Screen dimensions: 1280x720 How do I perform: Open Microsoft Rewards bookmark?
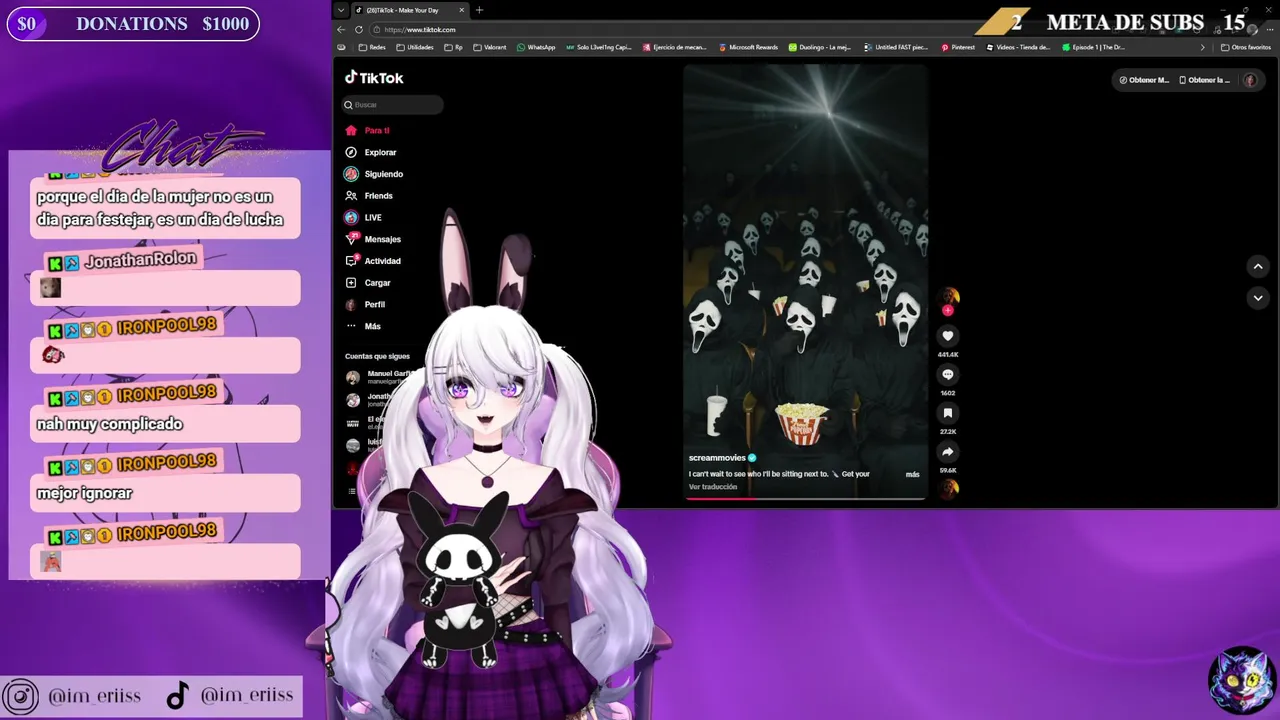[748, 47]
